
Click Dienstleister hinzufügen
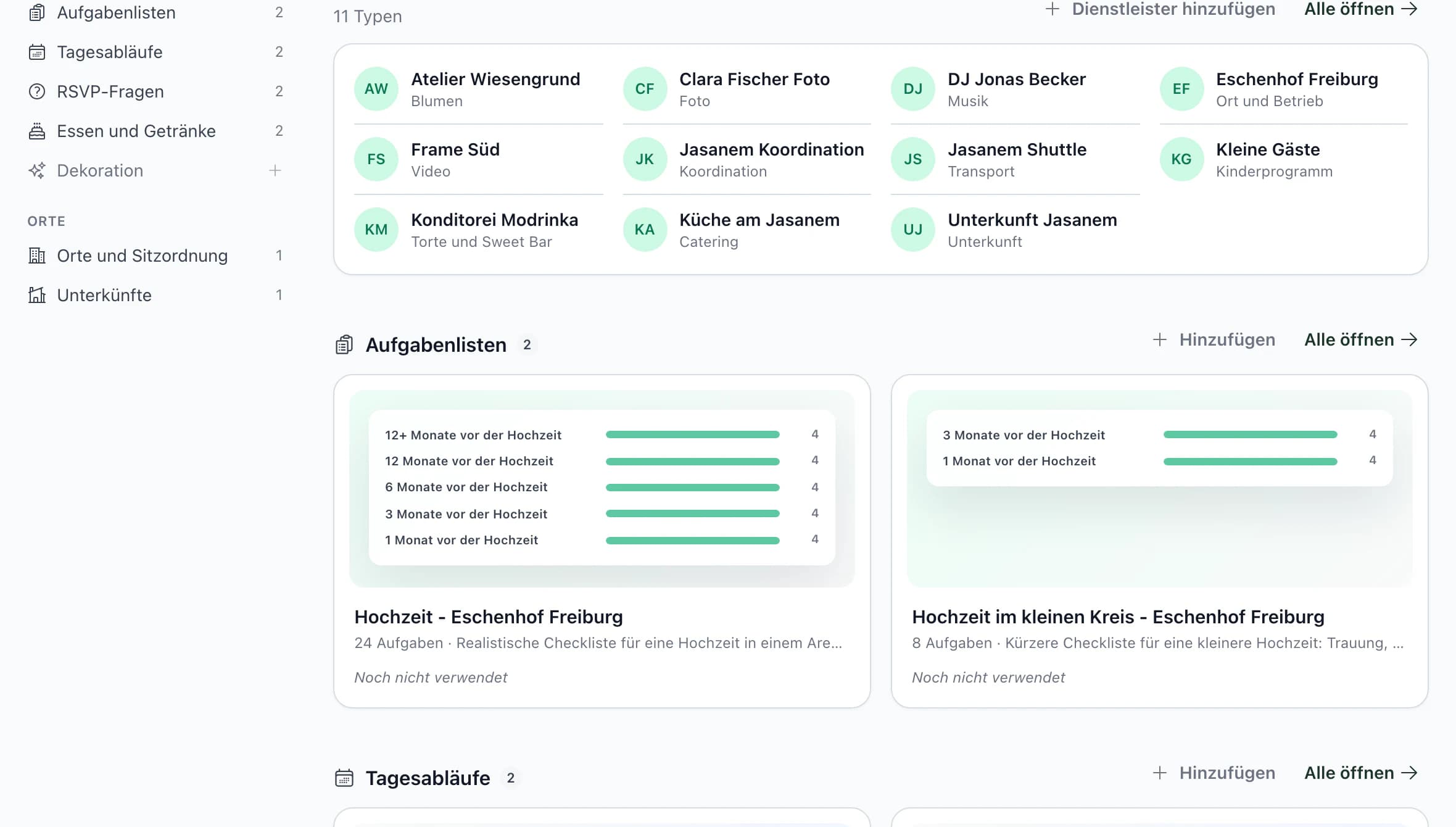pos(1160,9)
